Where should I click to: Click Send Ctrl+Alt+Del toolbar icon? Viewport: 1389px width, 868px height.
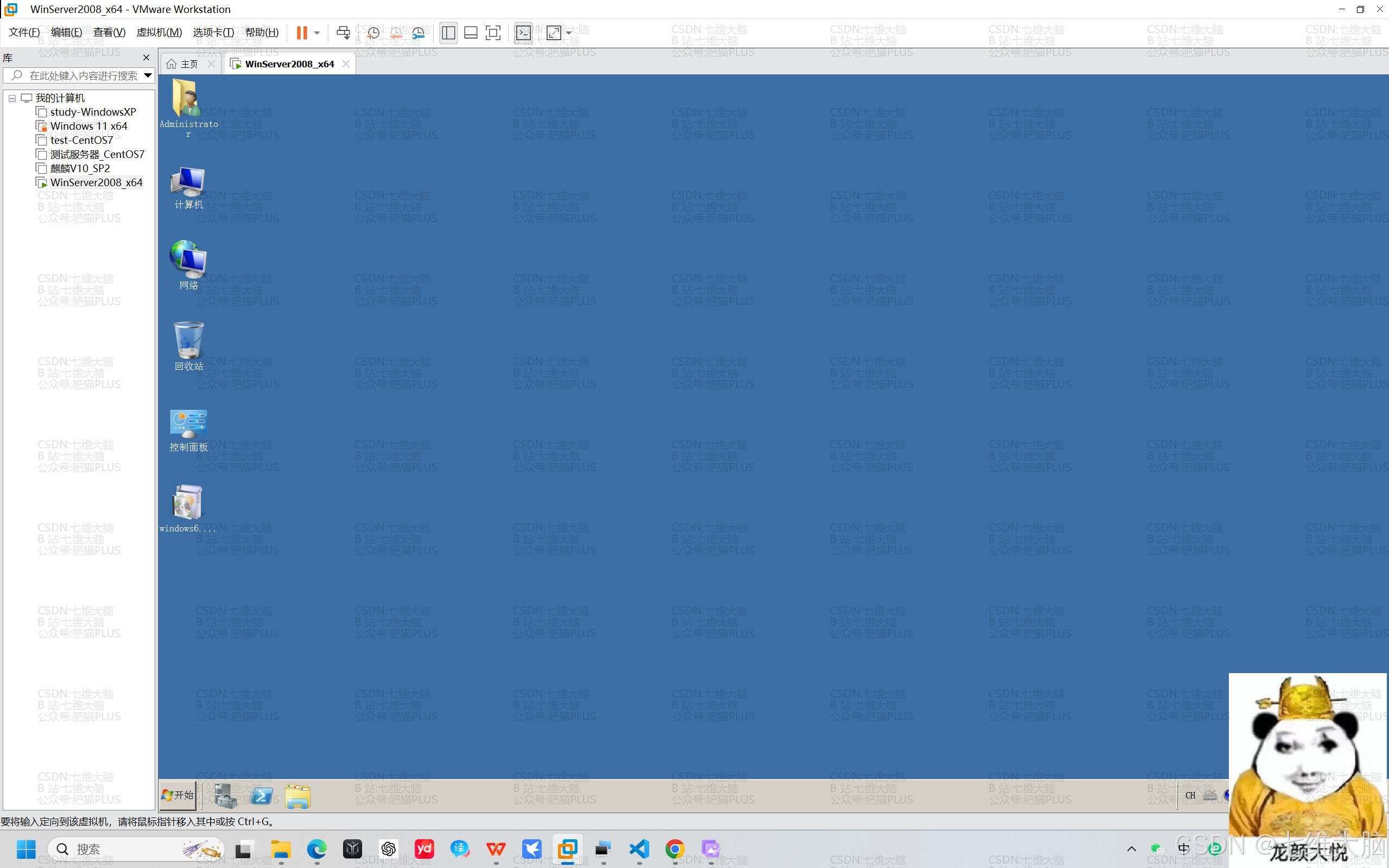pos(343,33)
